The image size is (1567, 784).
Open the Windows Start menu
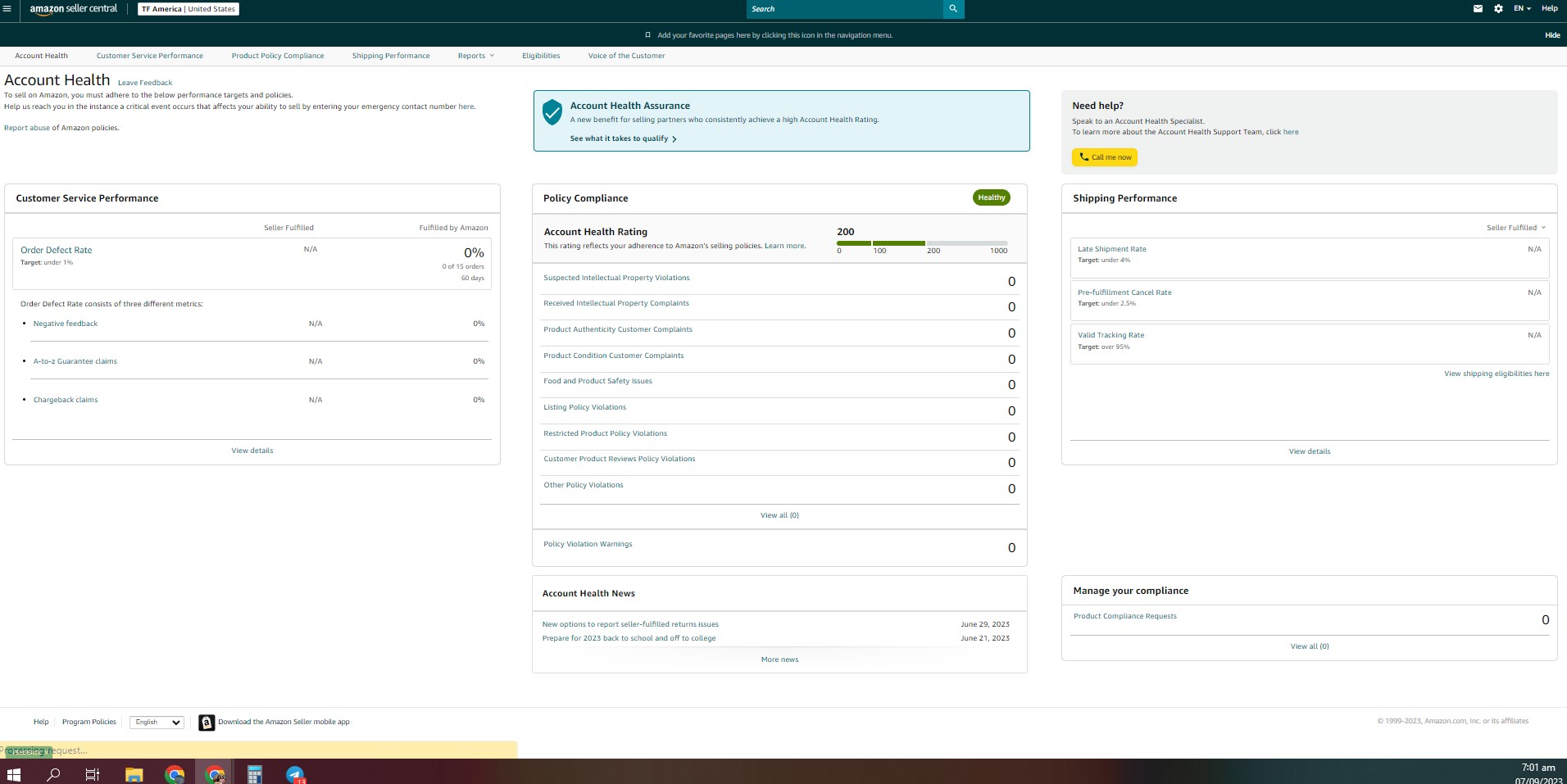click(x=13, y=774)
